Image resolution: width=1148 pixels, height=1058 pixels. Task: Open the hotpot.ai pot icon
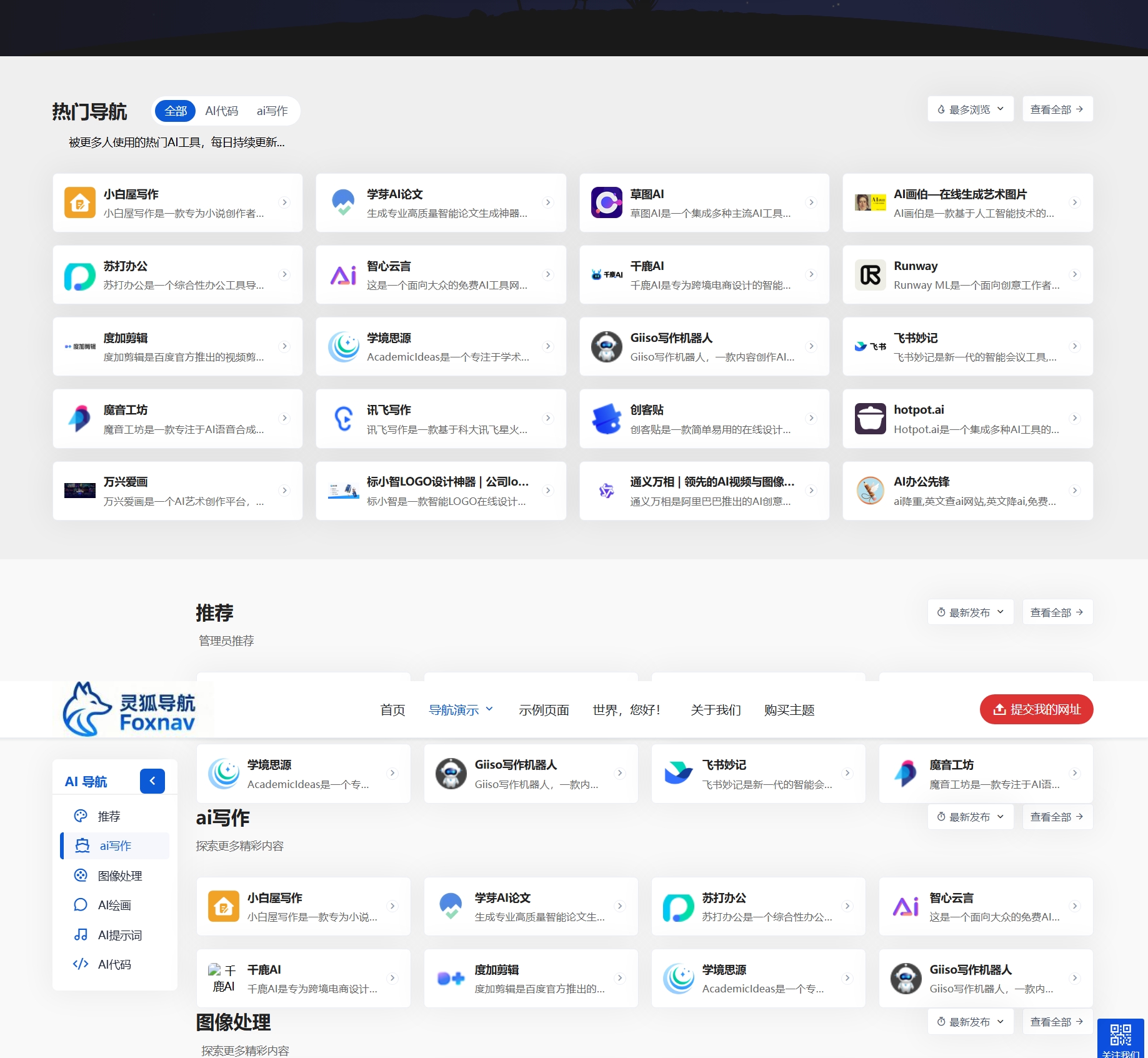point(870,419)
